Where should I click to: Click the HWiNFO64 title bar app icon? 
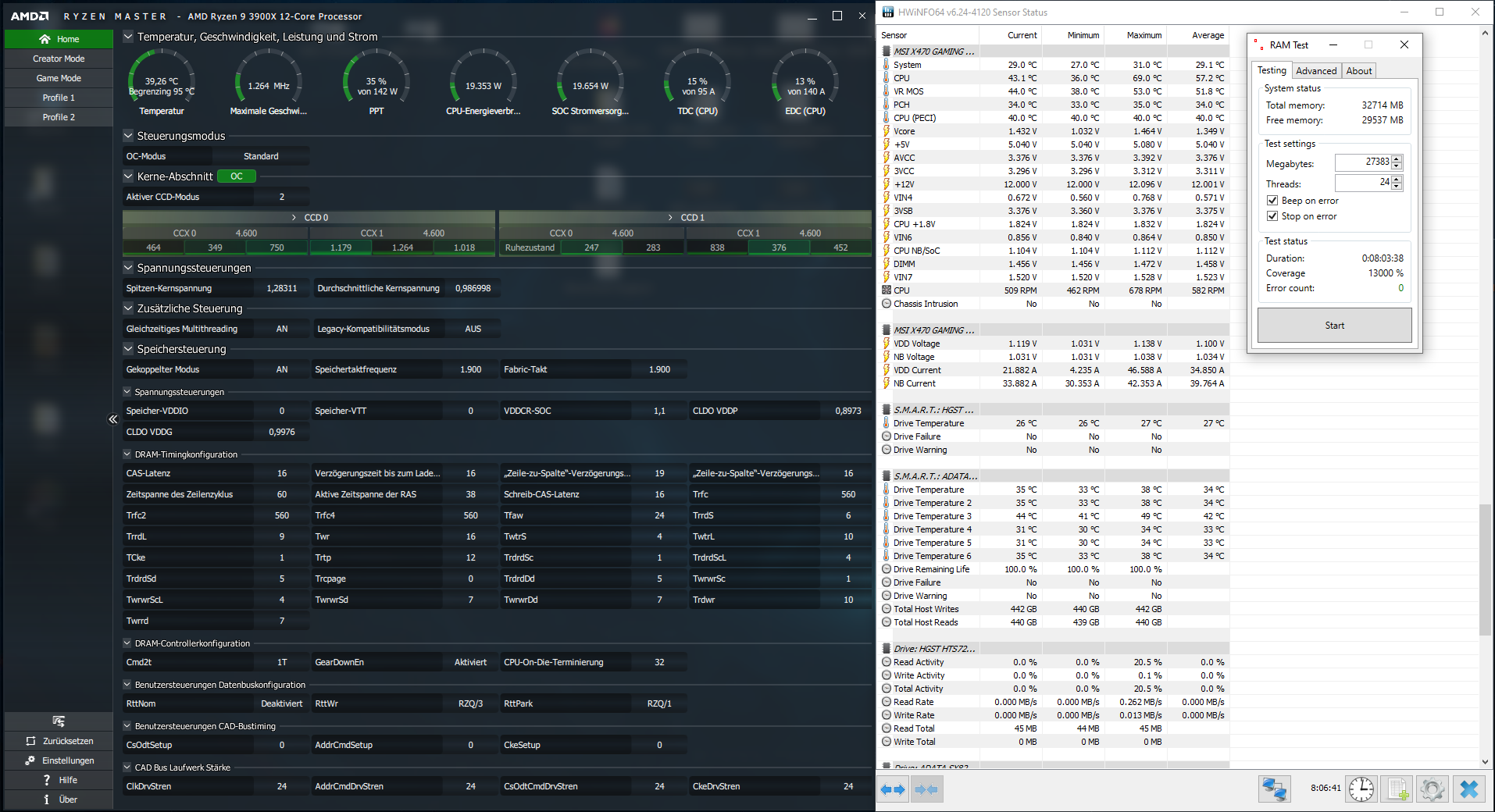tap(888, 12)
